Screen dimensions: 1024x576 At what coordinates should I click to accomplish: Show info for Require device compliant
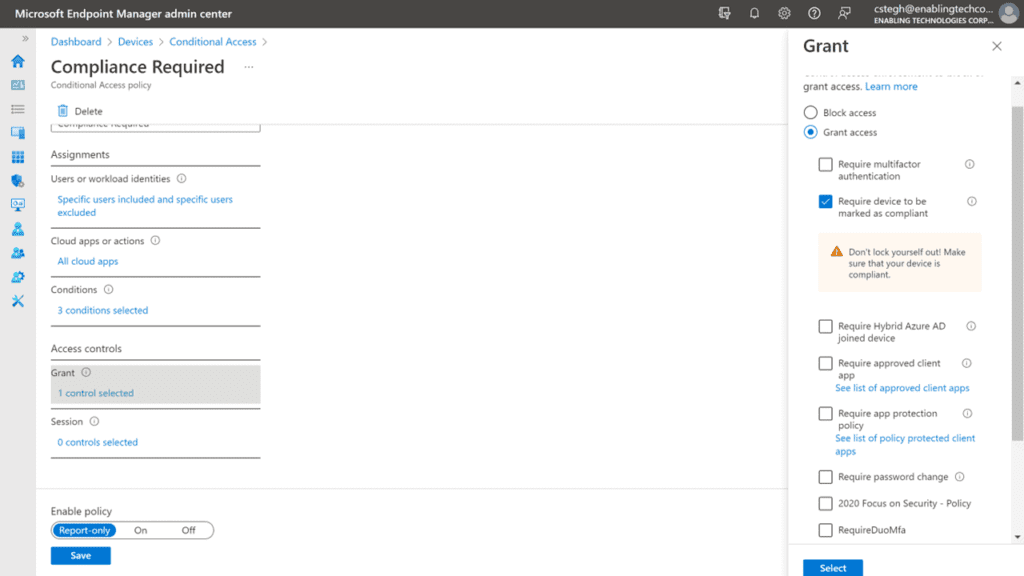tap(972, 201)
